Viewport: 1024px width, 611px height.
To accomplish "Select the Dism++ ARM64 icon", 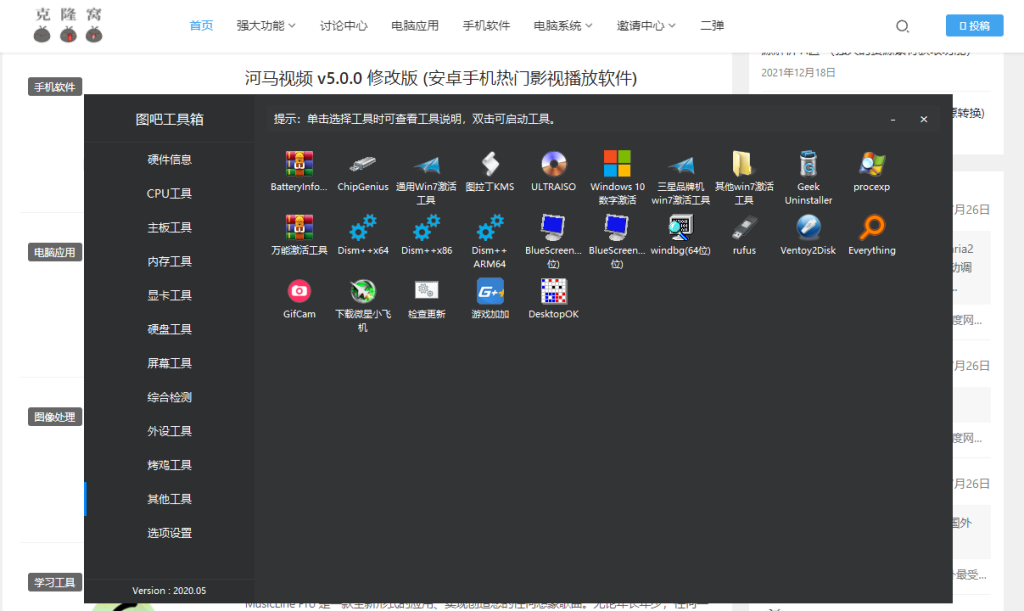I will click(x=490, y=227).
